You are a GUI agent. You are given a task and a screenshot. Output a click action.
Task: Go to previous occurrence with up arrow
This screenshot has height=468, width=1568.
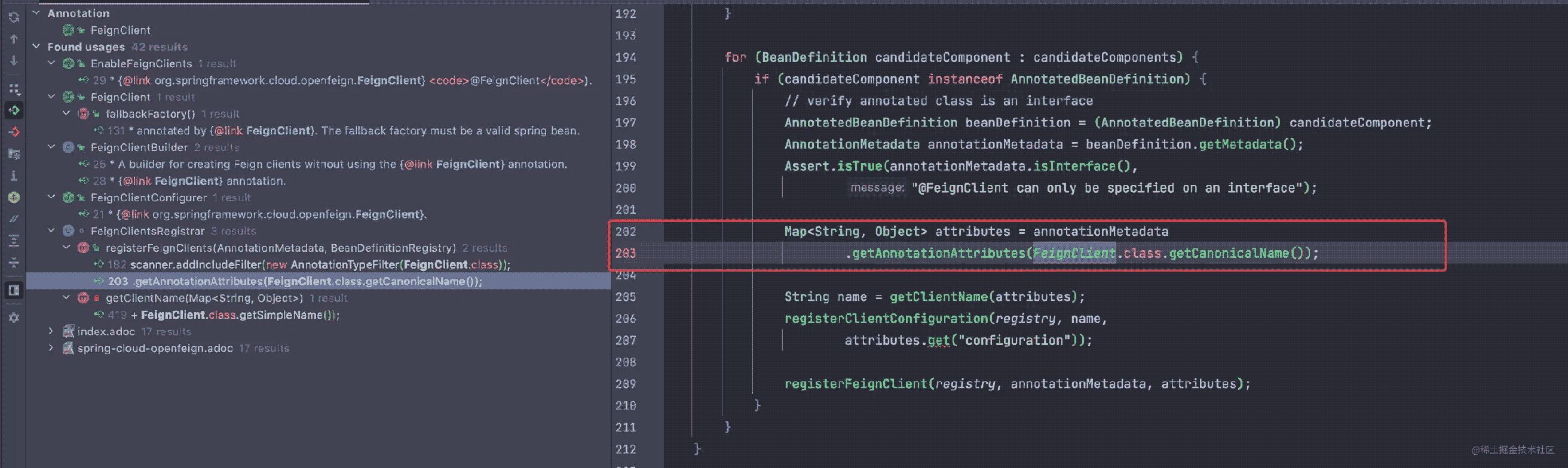click(x=13, y=39)
